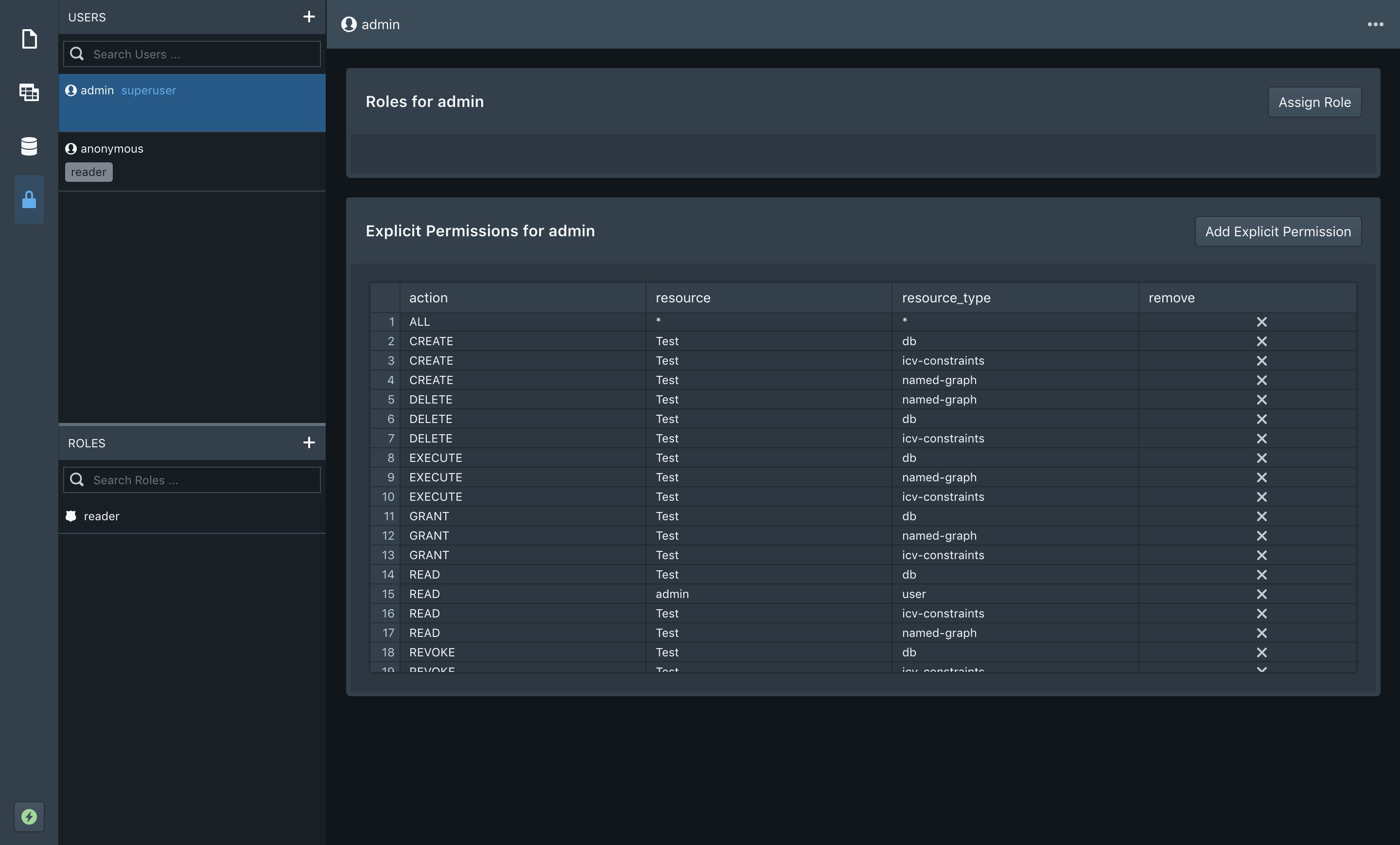Open the Workspace file icon in sidebar

tap(28, 38)
